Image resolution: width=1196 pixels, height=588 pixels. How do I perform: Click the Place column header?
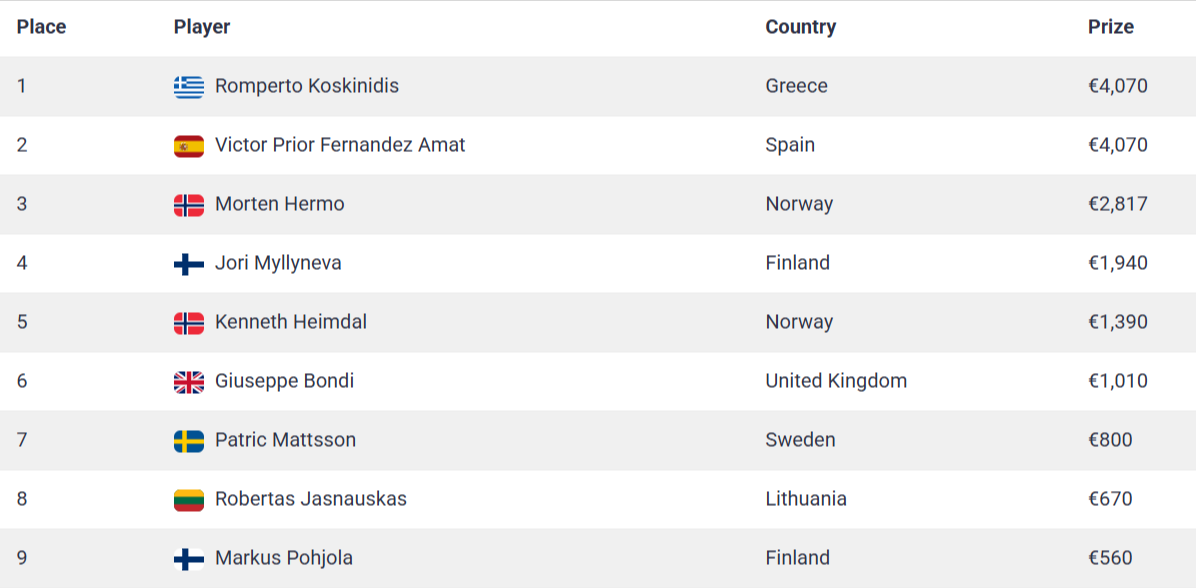click(41, 27)
